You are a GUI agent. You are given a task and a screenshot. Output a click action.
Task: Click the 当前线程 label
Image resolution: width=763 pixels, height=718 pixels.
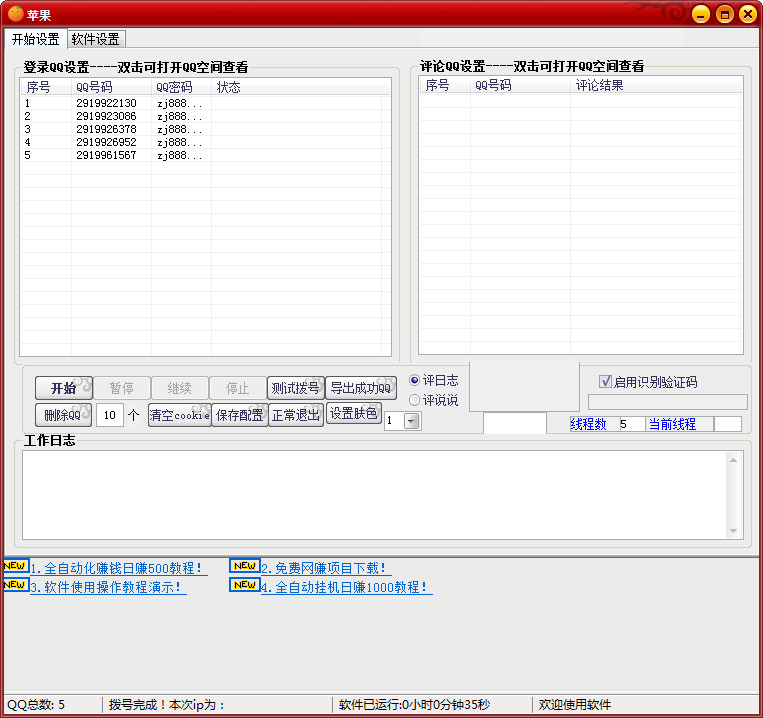672,424
